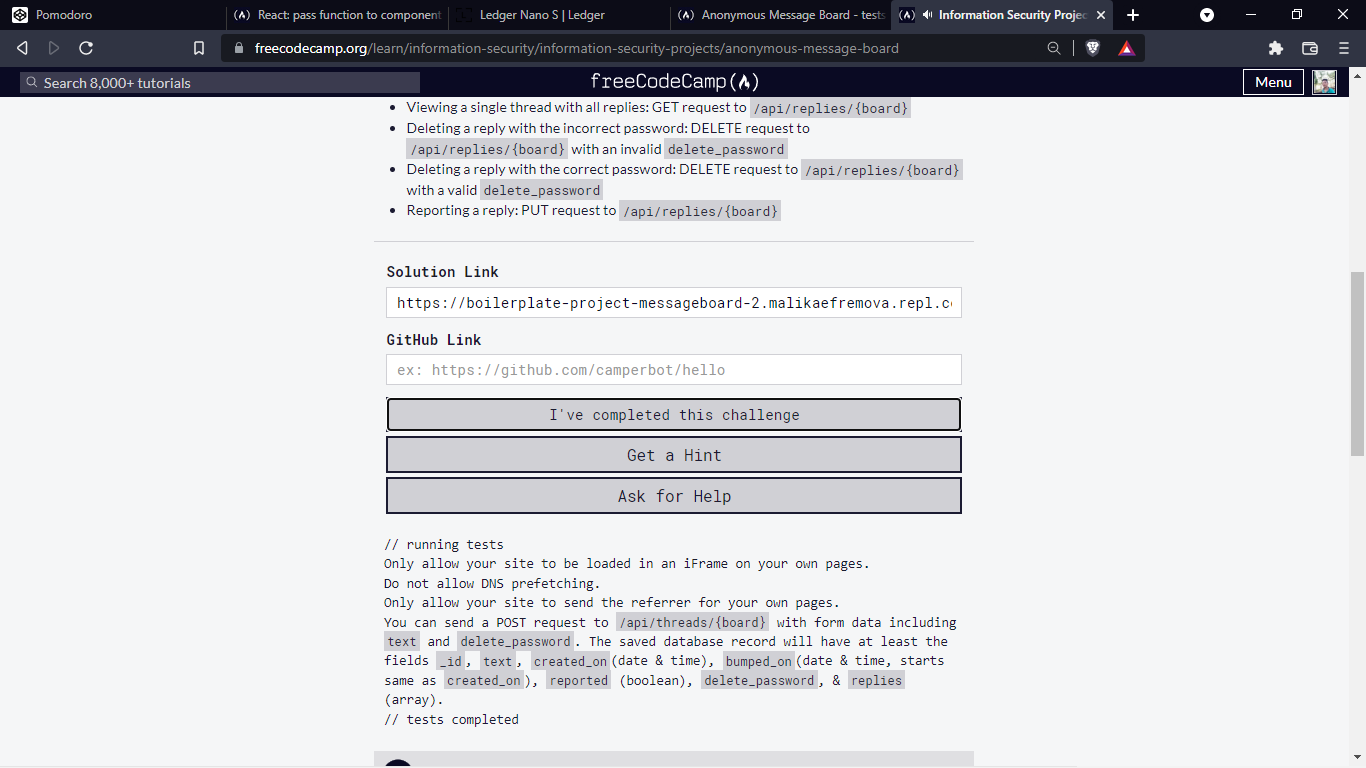Image resolution: width=1366 pixels, height=768 pixels.
Task: Minimize the browser window
Action: pyautogui.click(x=1251, y=15)
